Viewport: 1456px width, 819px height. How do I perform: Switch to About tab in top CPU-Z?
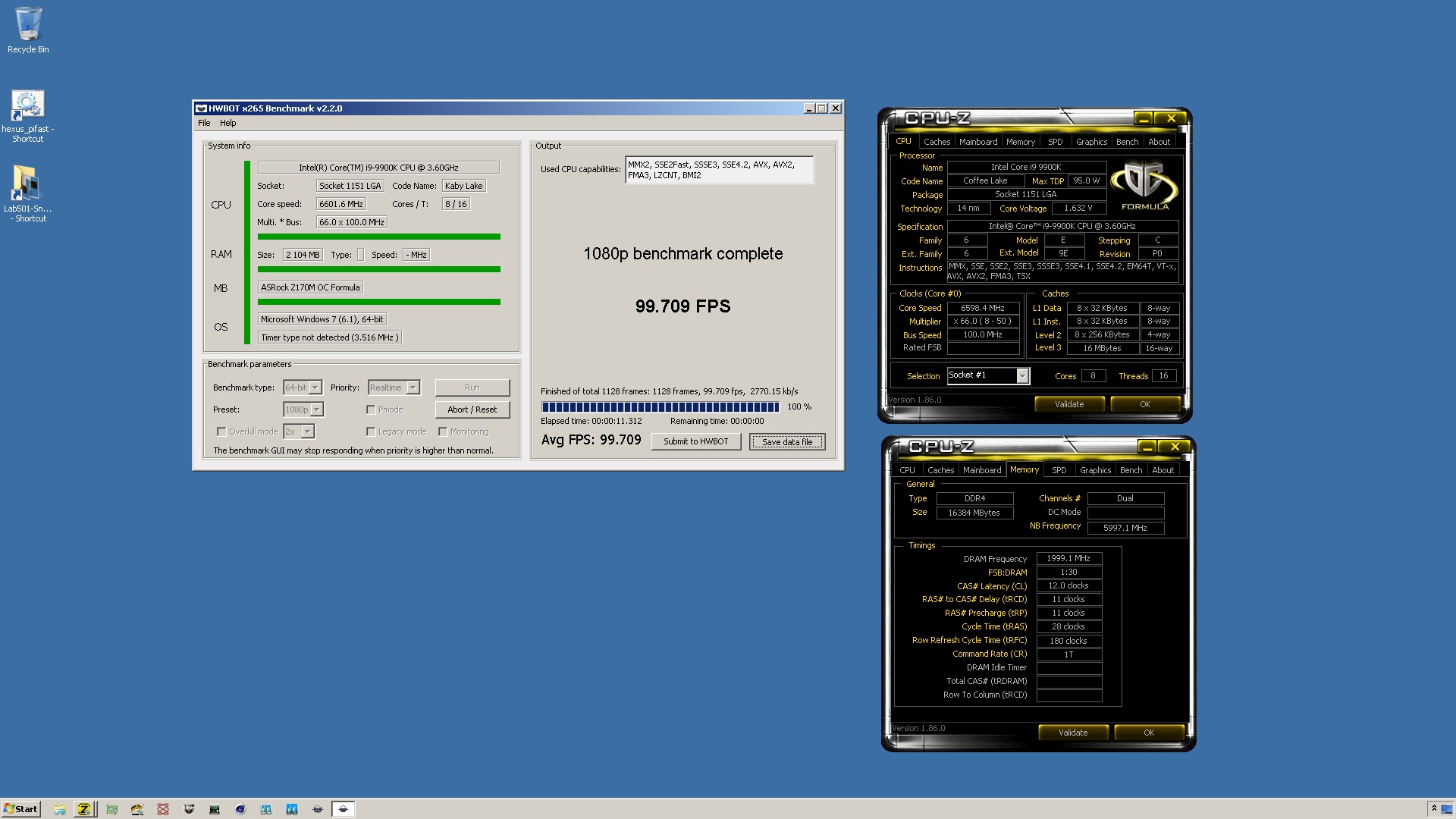pos(1159,142)
